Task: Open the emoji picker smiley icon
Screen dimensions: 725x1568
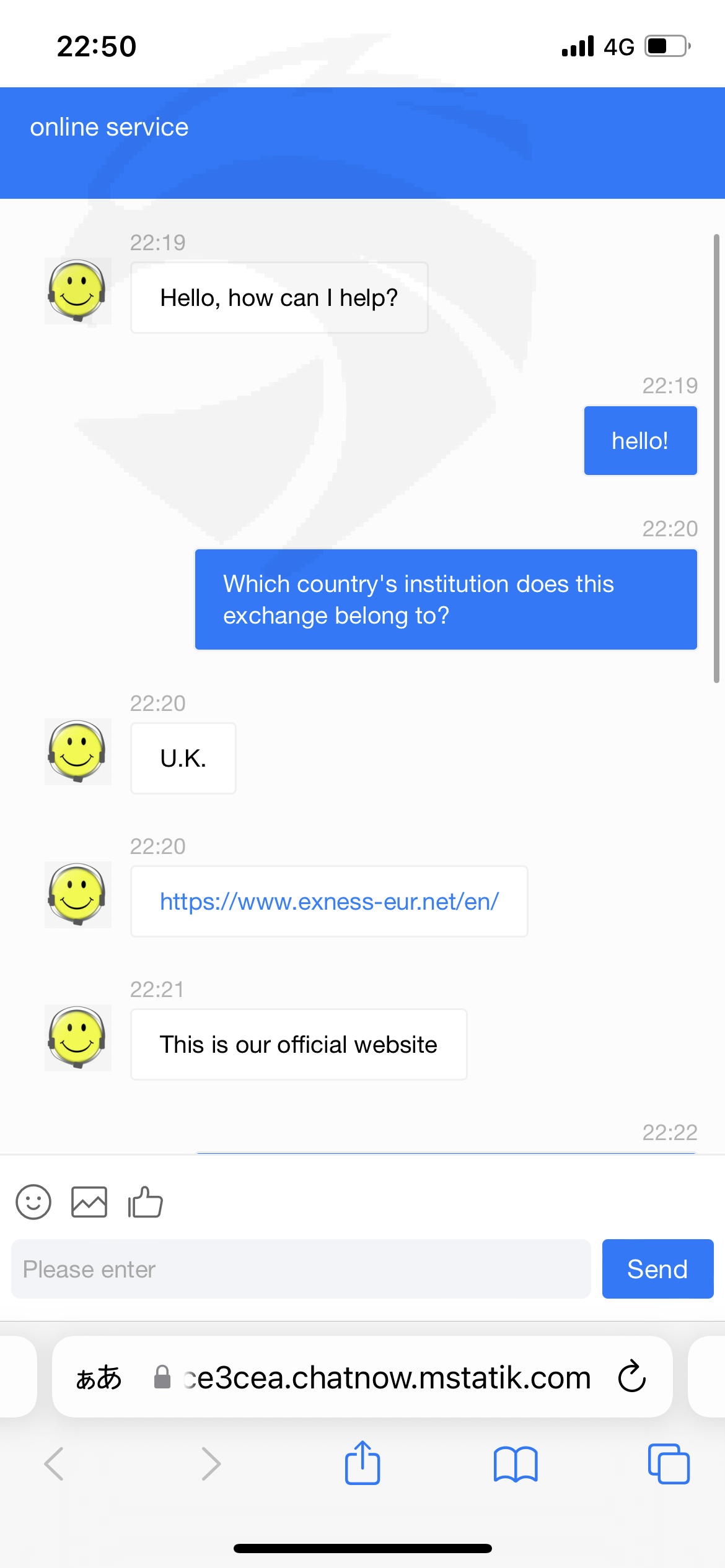Action: tap(33, 1202)
